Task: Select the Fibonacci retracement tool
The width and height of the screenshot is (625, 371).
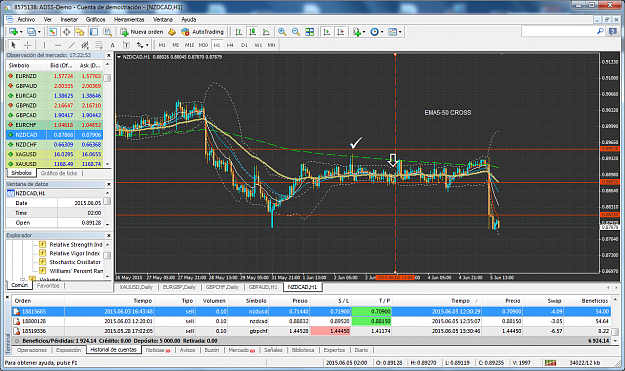Action: point(98,45)
